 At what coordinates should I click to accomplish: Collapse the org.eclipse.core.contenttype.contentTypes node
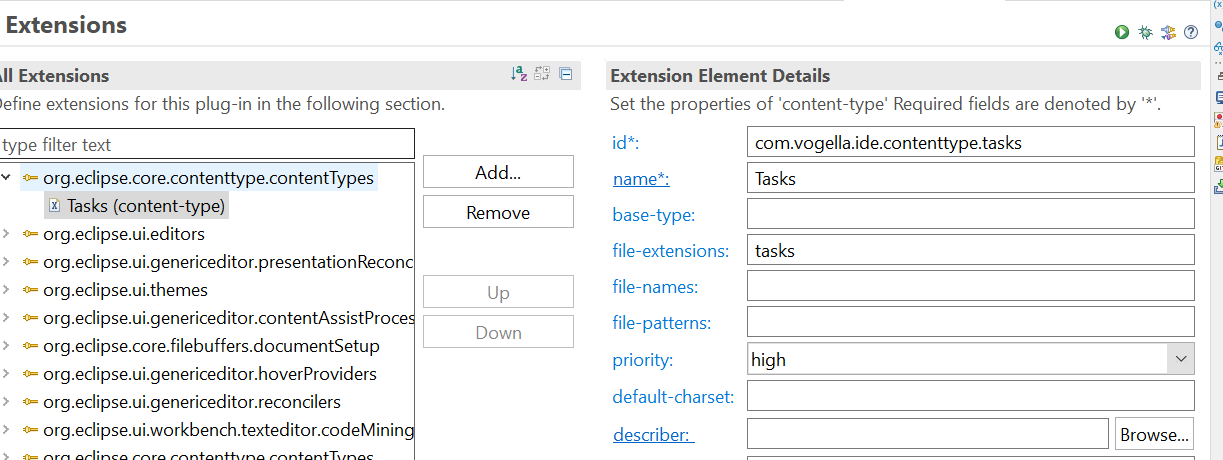(7, 178)
